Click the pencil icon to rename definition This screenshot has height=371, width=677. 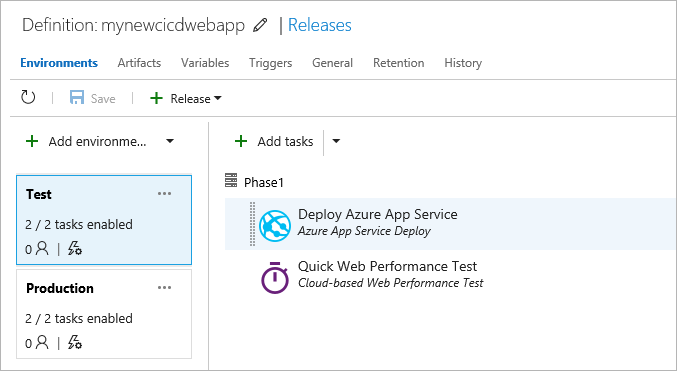(x=260, y=25)
